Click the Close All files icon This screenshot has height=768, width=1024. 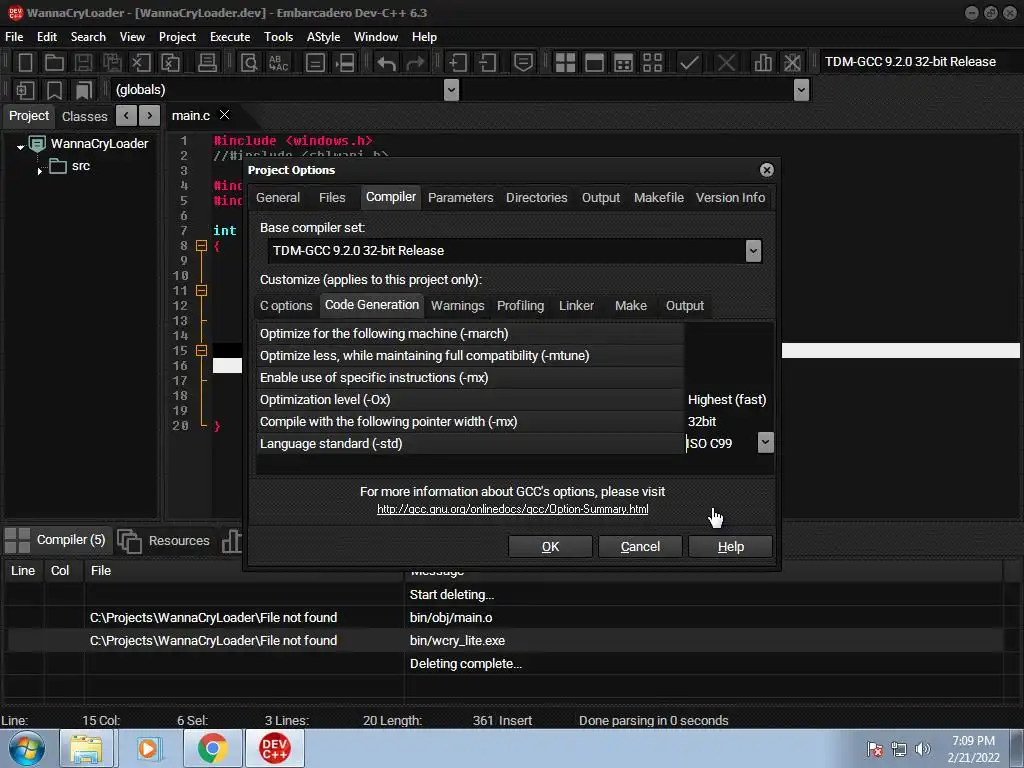tap(170, 62)
